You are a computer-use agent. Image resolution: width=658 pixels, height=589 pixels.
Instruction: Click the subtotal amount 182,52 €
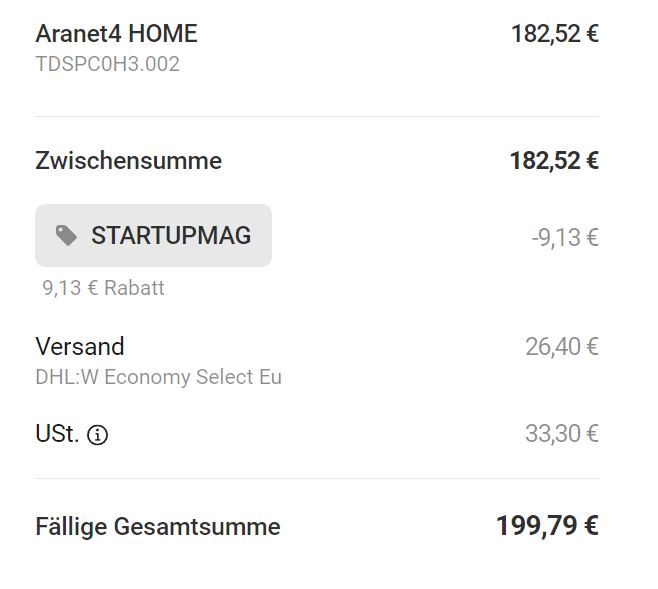554,161
